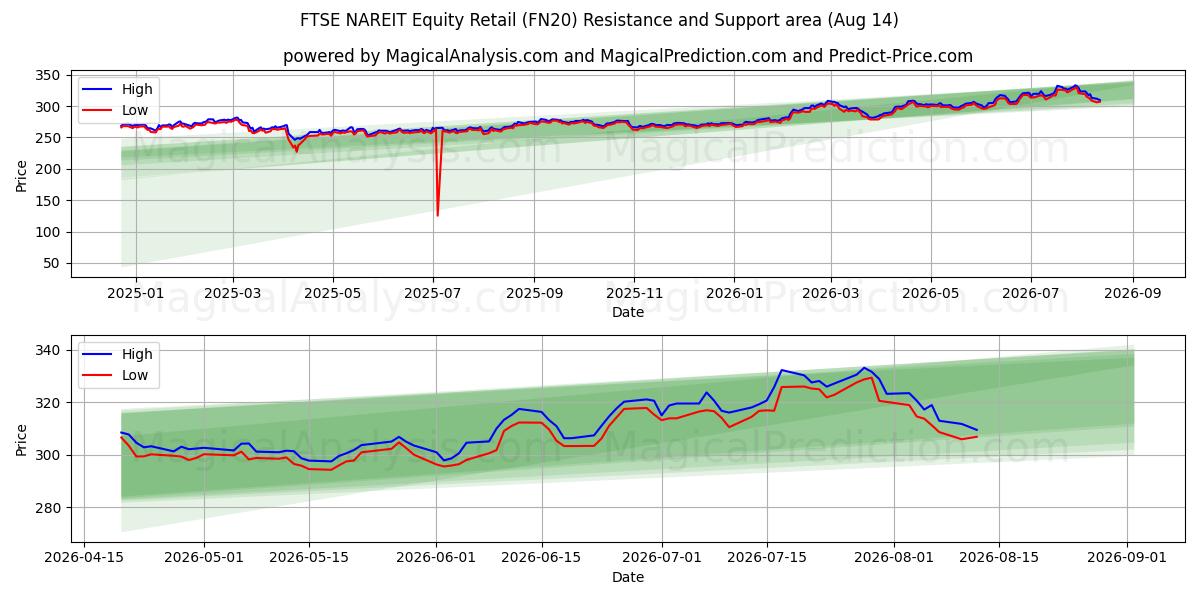This screenshot has height=600, width=1200.
Task: Click the 2026-07-15 date tick
Action: [767, 559]
